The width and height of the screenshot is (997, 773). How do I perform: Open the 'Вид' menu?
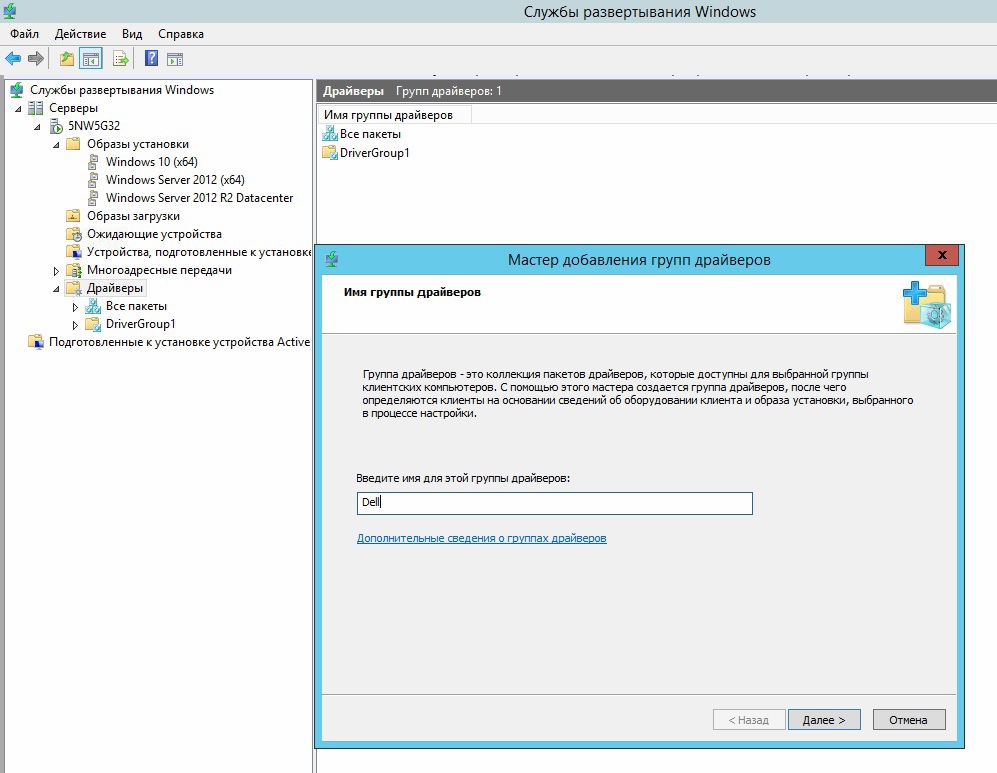tap(130, 33)
